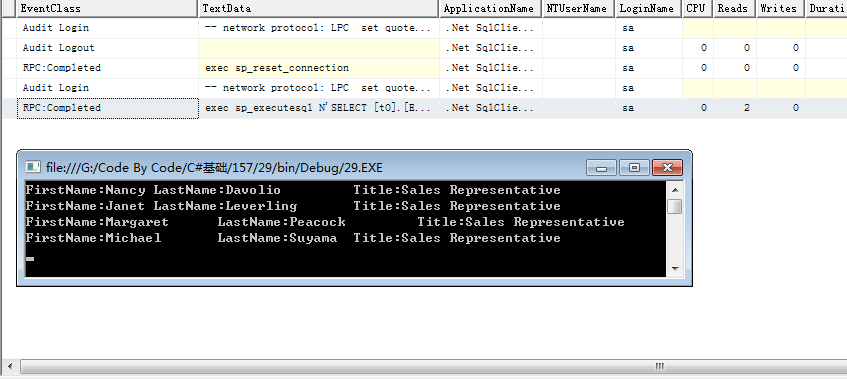Select the sp_reset_connection RPC:Completed row
Screen dimensions: 847x379
[424, 67]
